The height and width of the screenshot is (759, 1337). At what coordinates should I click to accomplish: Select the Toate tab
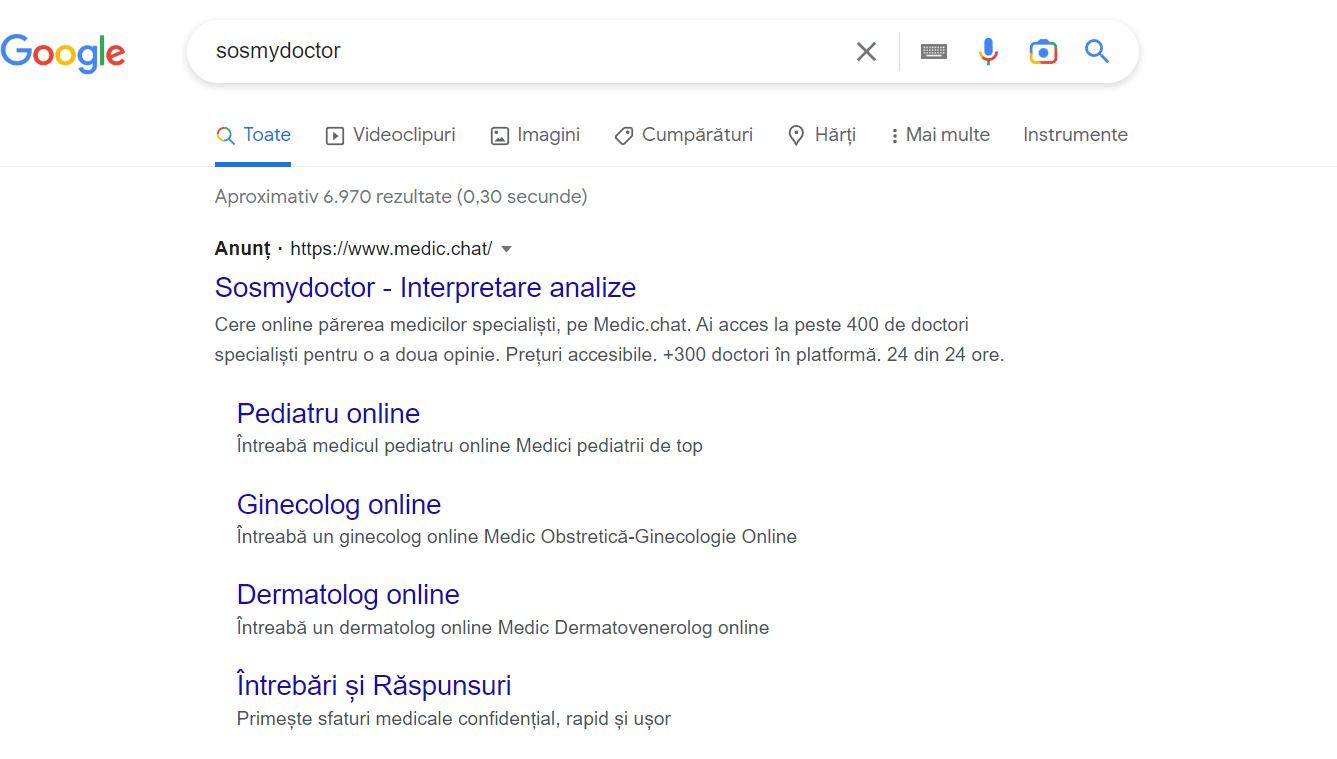254,135
